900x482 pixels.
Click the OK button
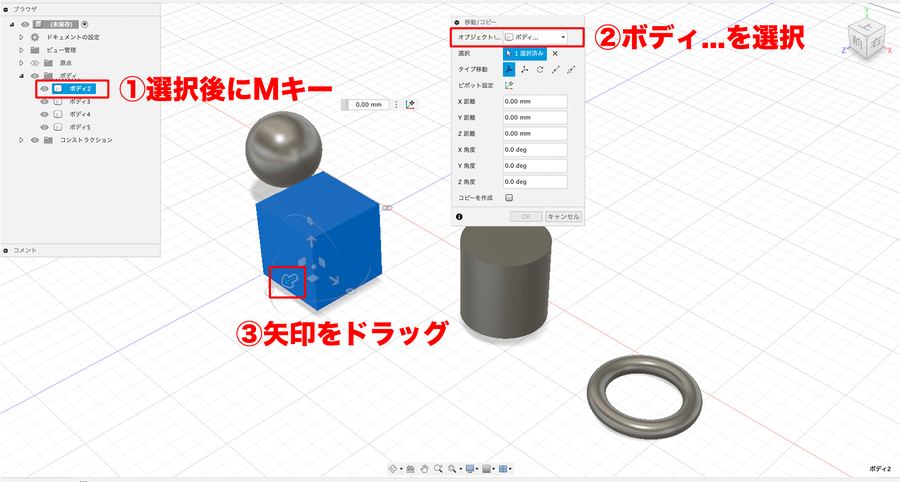coord(526,217)
